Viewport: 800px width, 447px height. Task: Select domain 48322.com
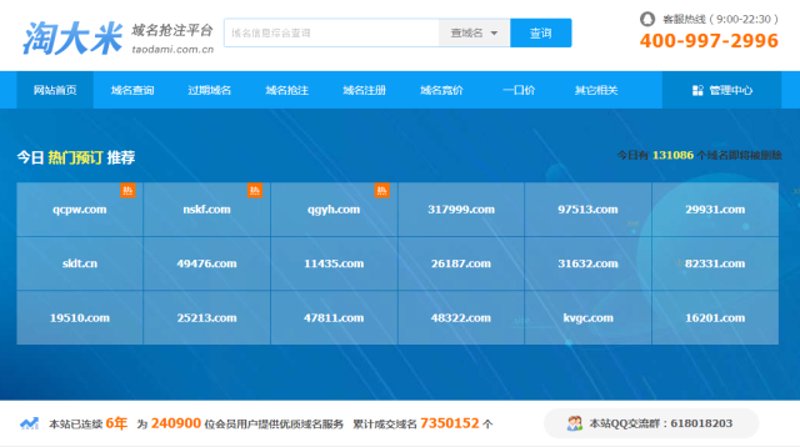[461, 317]
